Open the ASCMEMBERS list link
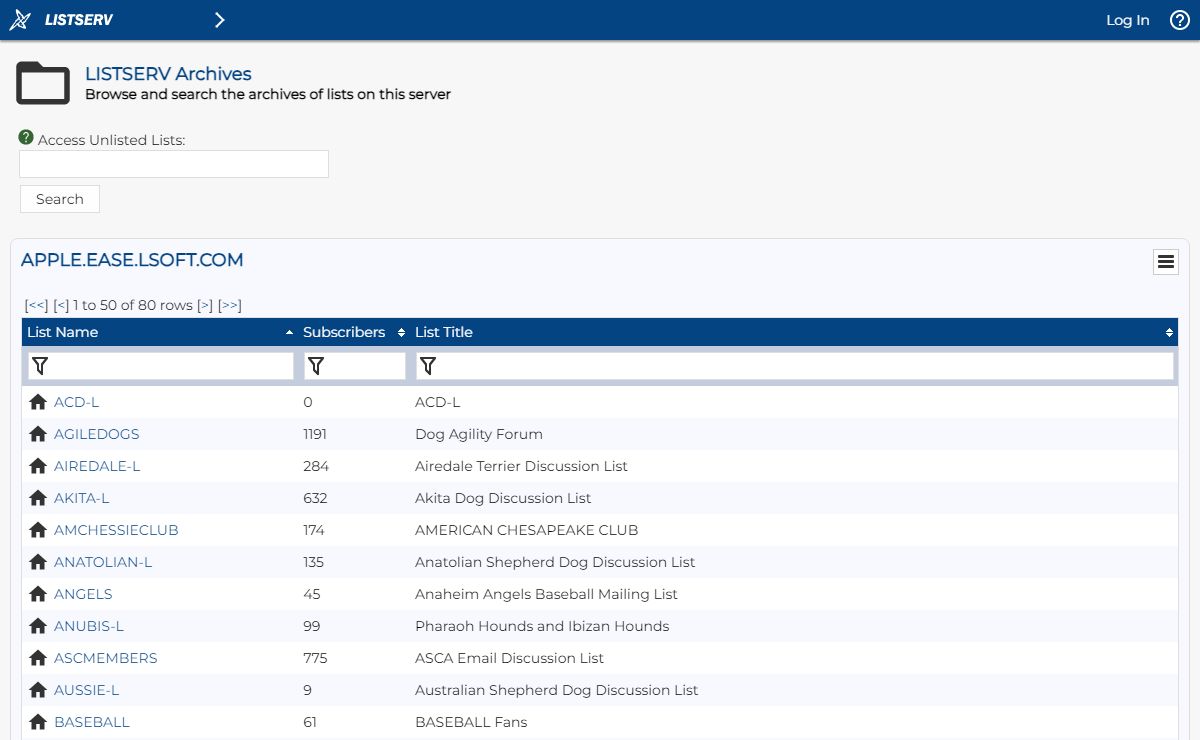 106,658
